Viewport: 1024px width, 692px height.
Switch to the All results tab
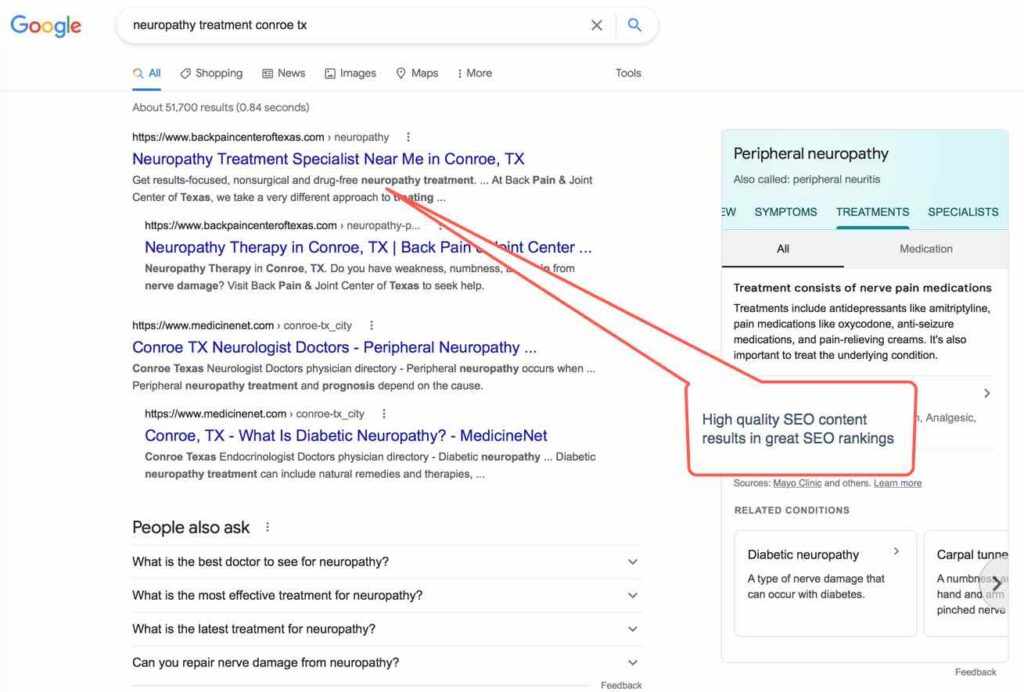[x=147, y=73]
